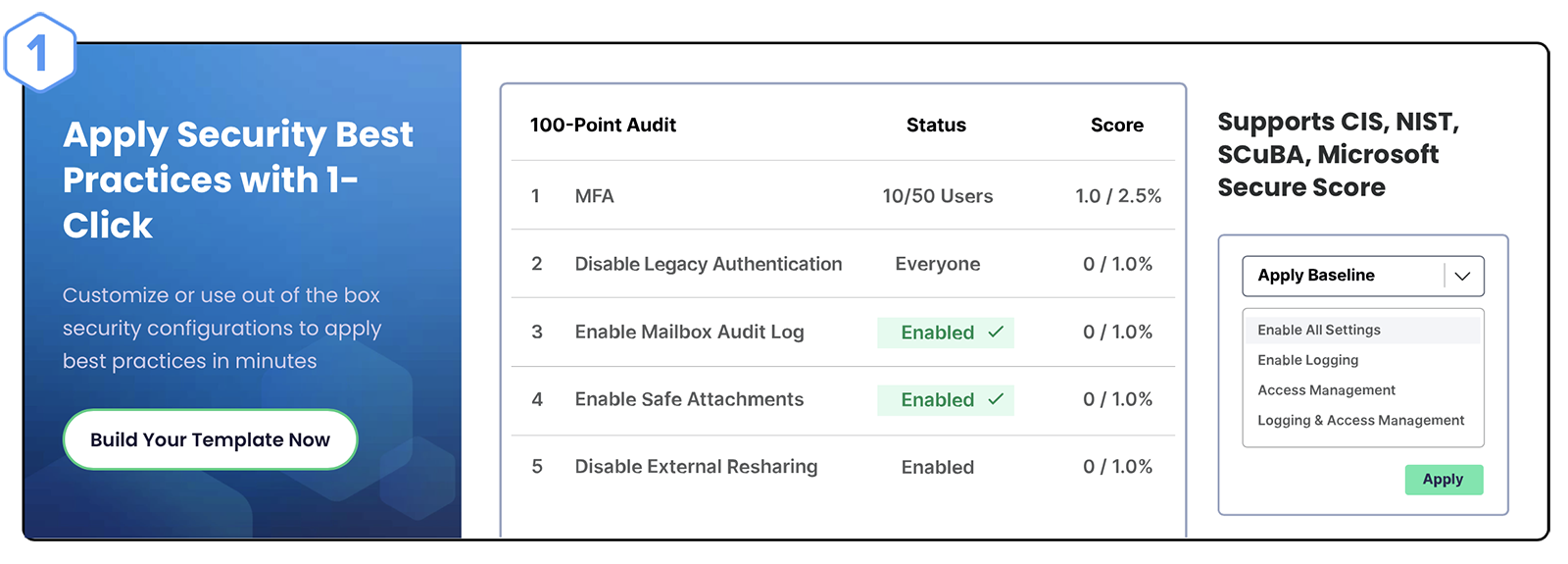
Task: Choose Enable Logging from the list
Action: 1308,360
